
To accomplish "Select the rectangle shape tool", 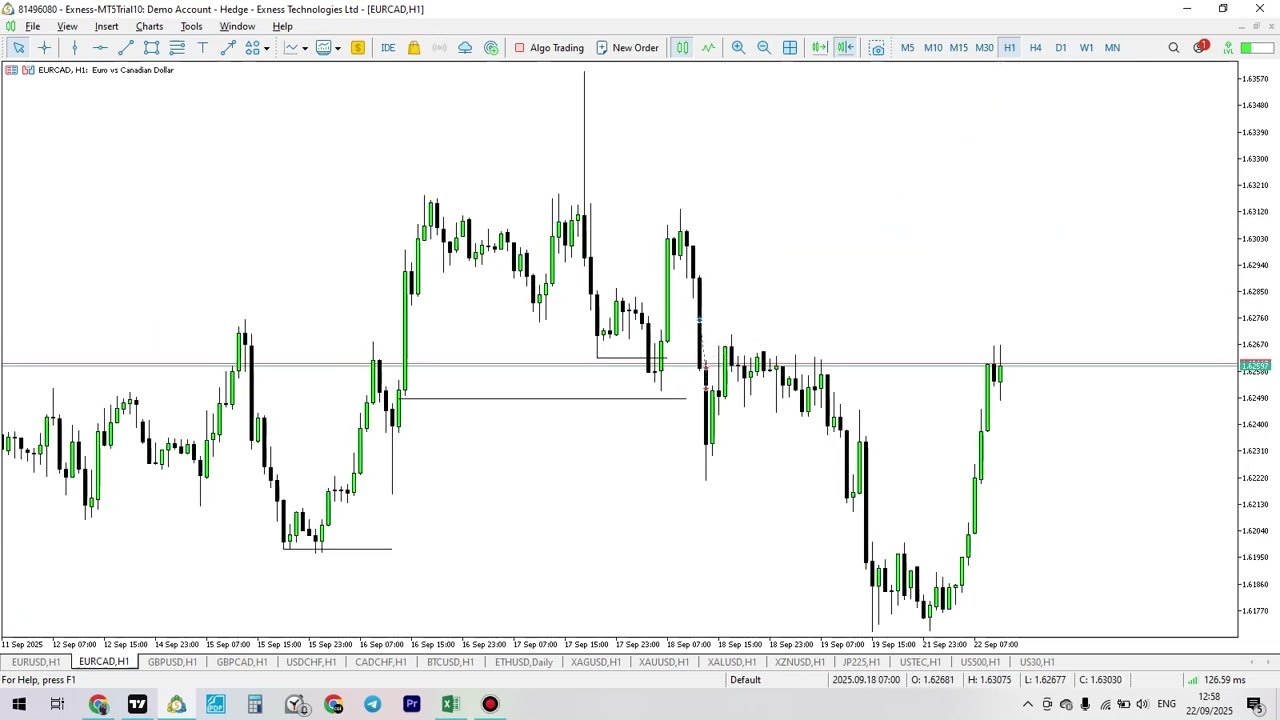I will (152, 48).
